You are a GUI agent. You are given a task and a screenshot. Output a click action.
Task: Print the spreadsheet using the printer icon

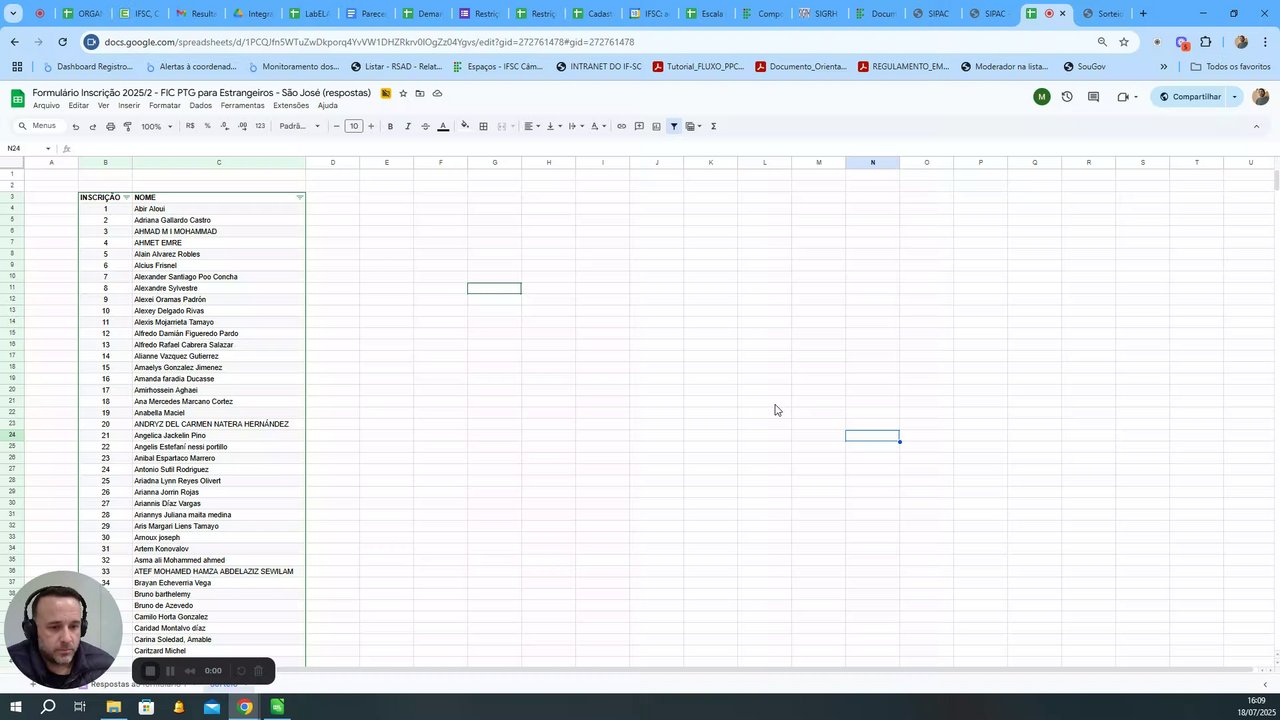pyautogui.click(x=110, y=126)
